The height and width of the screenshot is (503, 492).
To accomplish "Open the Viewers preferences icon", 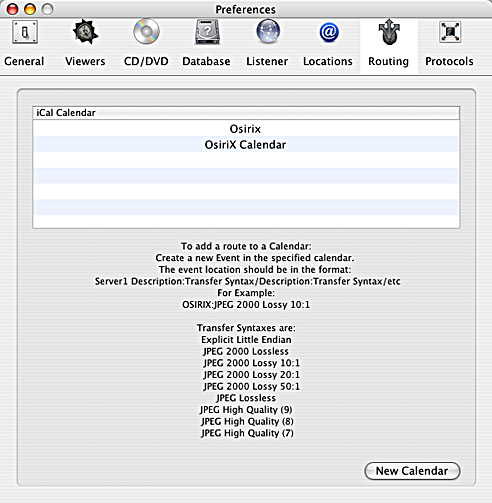I will [85, 32].
